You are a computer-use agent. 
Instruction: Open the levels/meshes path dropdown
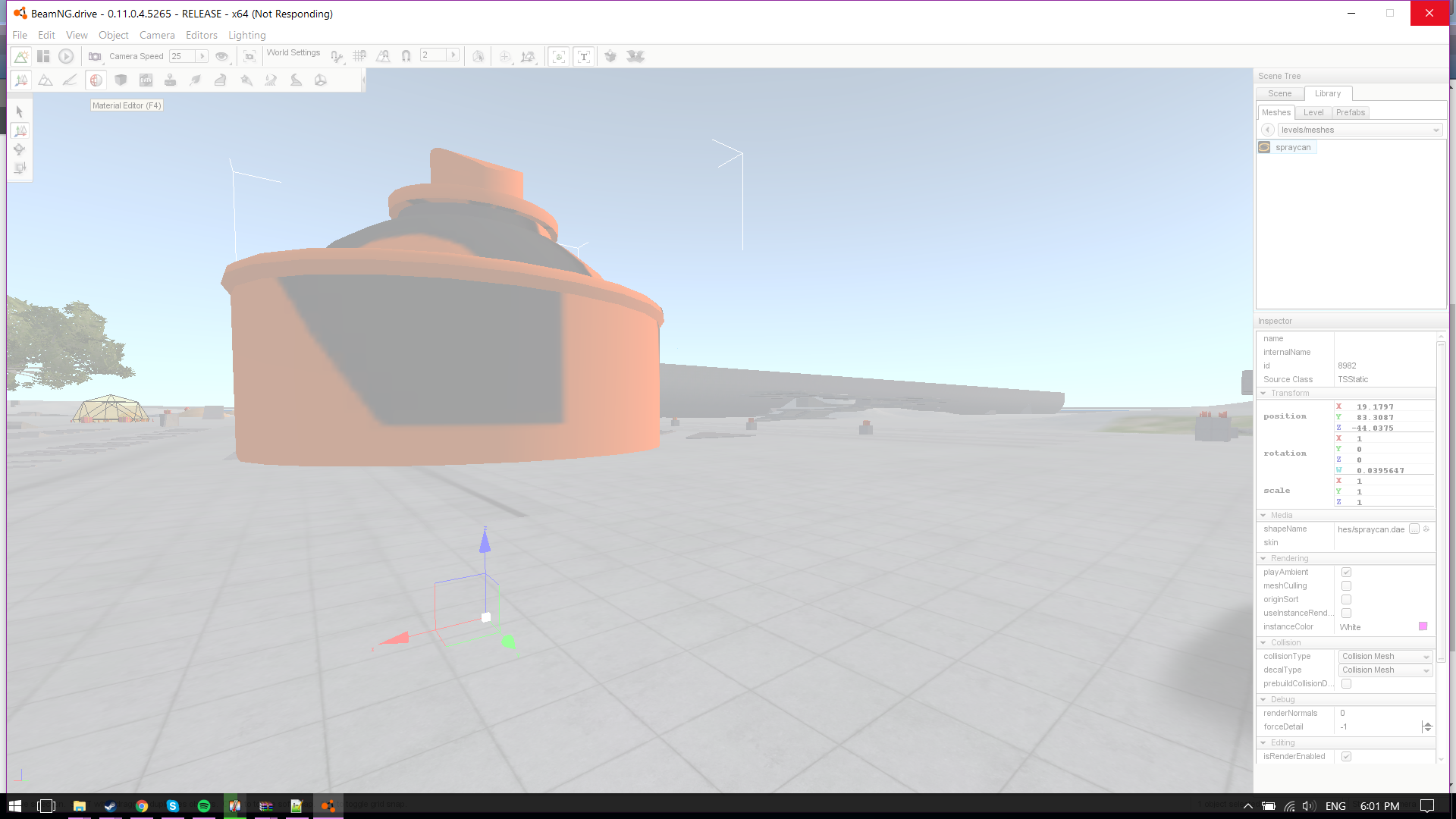[x=1360, y=130]
